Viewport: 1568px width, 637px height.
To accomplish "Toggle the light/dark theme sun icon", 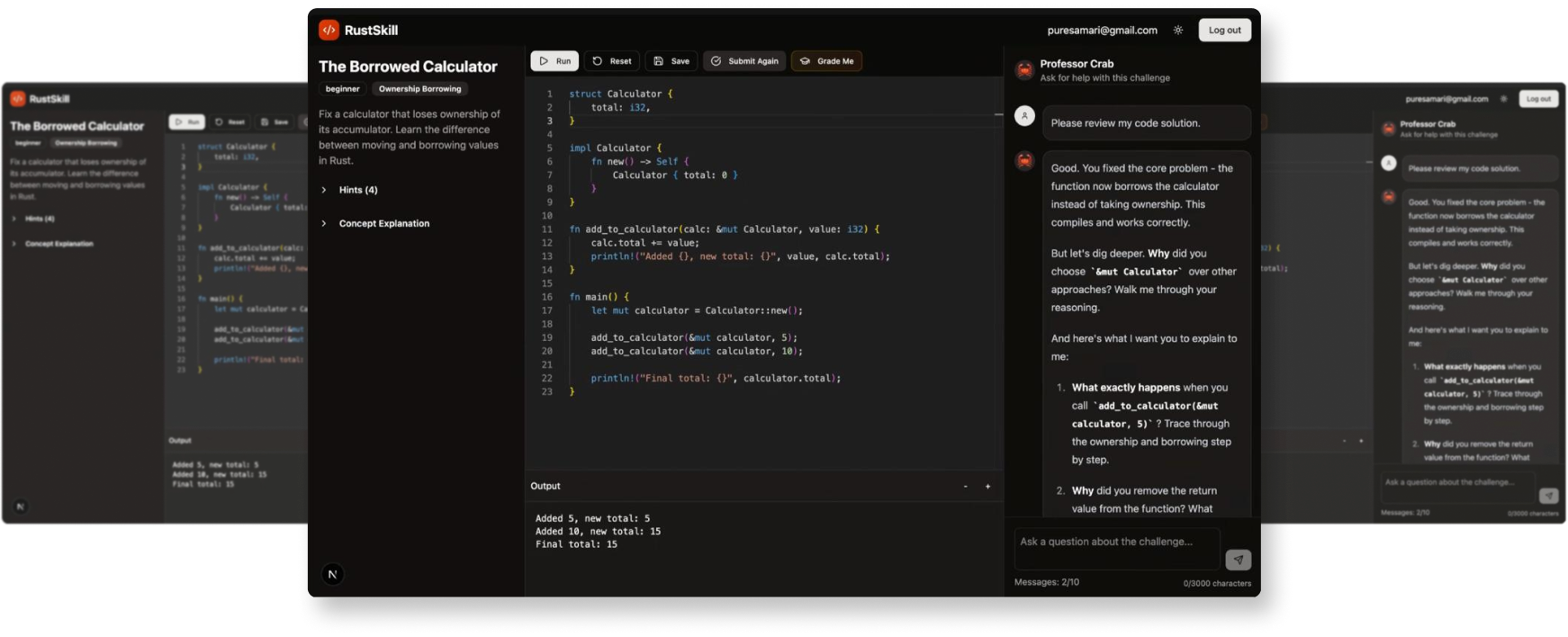I will (1178, 30).
